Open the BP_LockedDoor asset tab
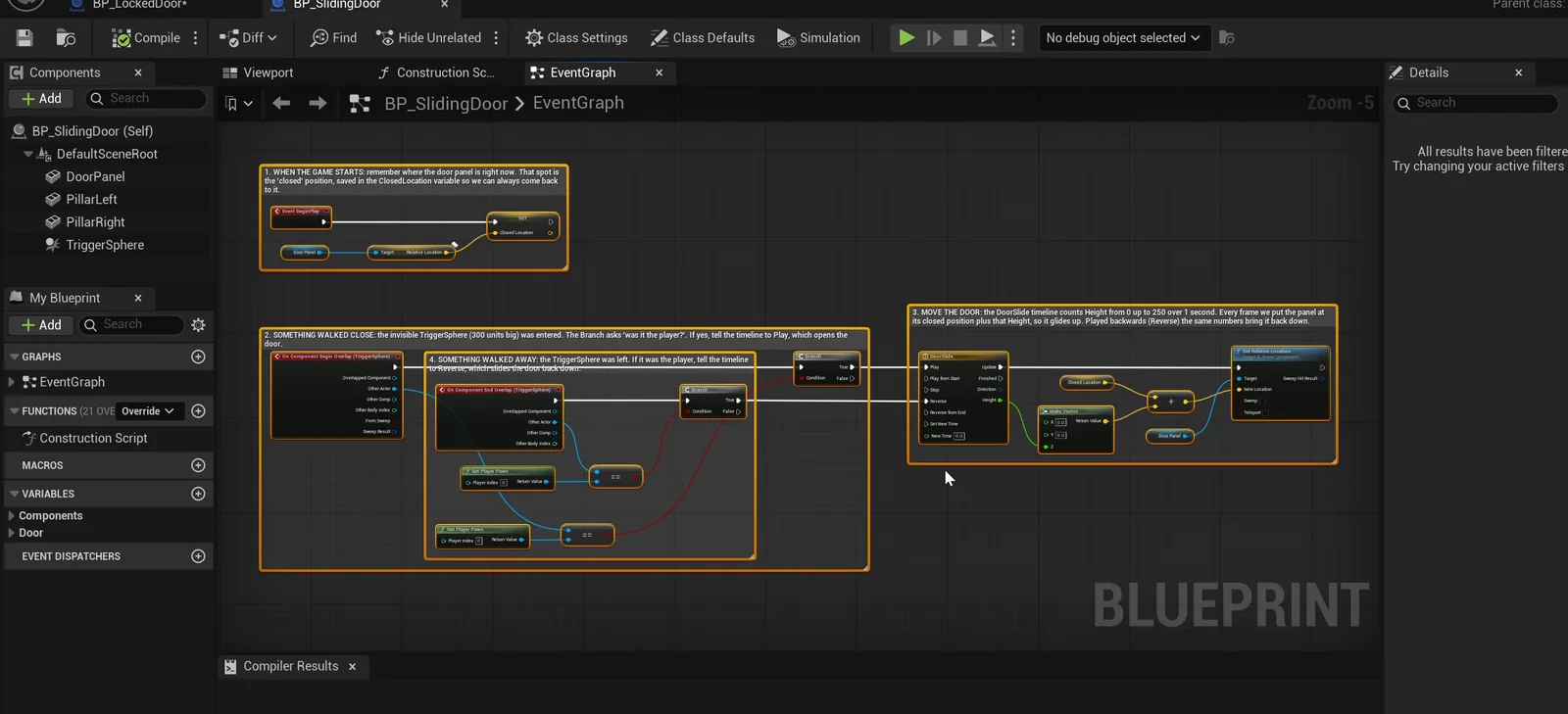Viewport: 1568px width, 714px height. (139, 5)
